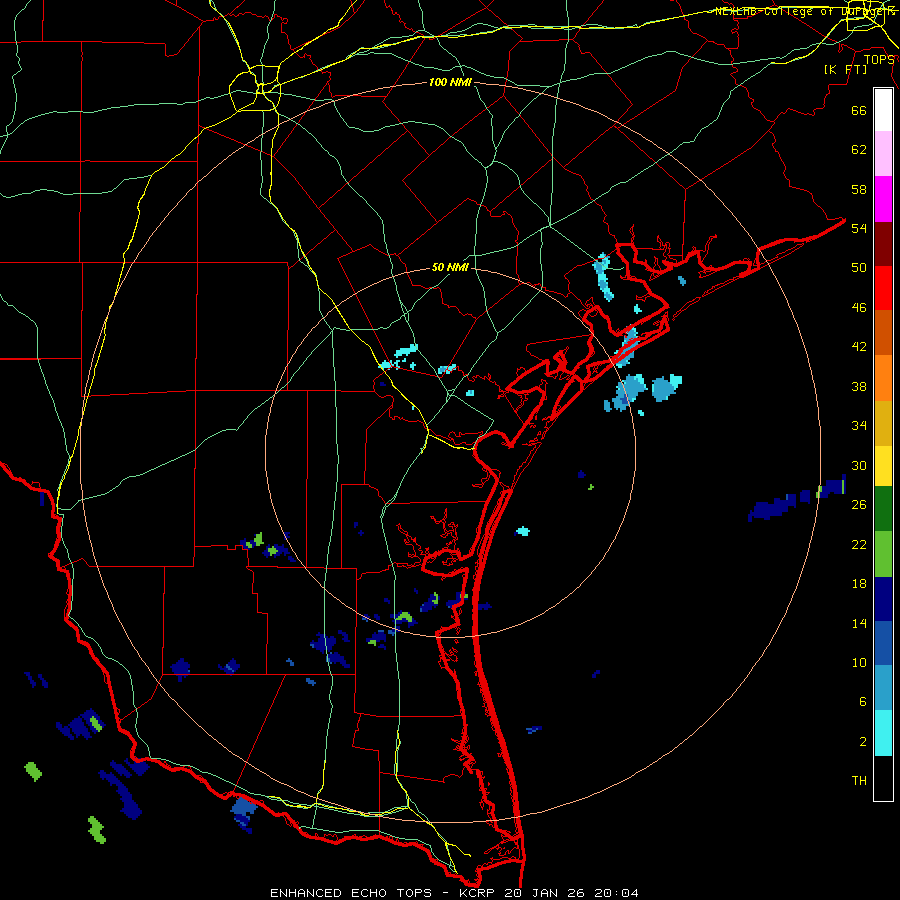This screenshot has height=900, width=900.
Task: Click the "100 NMI" range ring label
Action: click(450, 82)
